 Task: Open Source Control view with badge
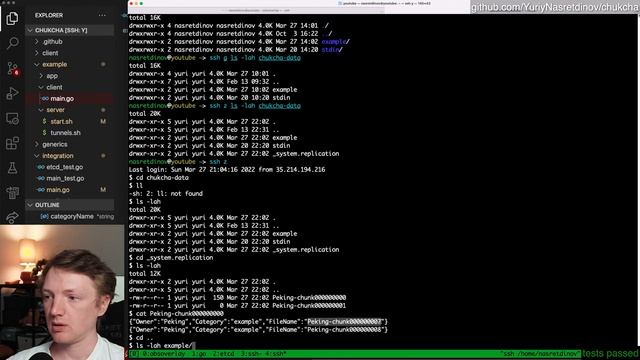(x=12, y=68)
